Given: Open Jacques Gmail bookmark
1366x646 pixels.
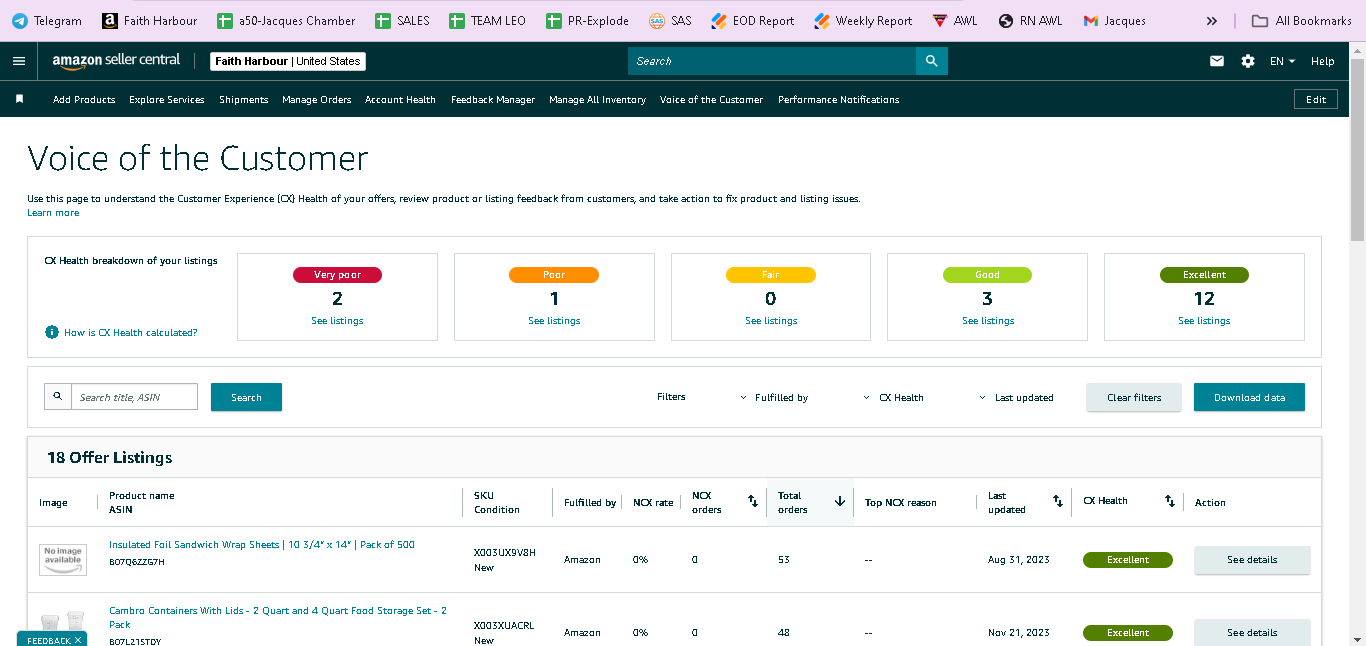Looking at the screenshot, I should coord(1114,20).
